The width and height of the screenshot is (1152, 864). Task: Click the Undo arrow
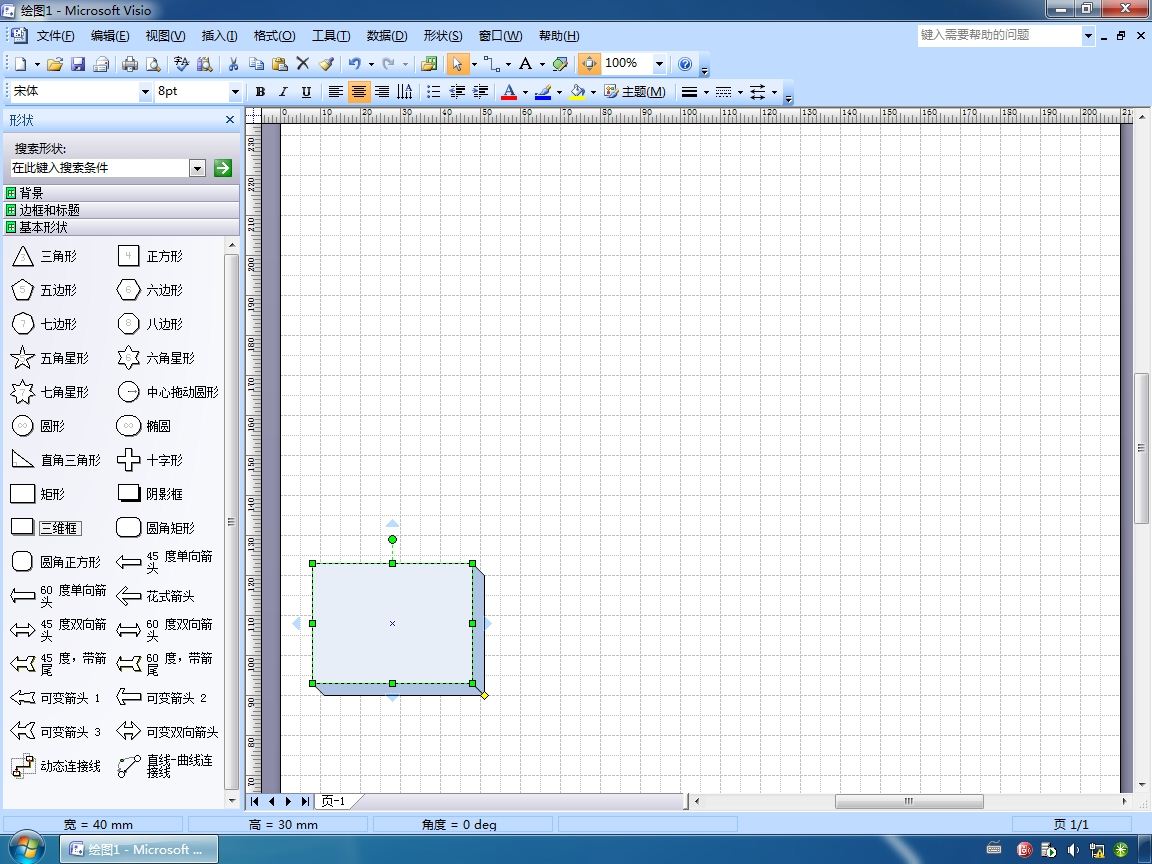pyautogui.click(x=355, y=64)
